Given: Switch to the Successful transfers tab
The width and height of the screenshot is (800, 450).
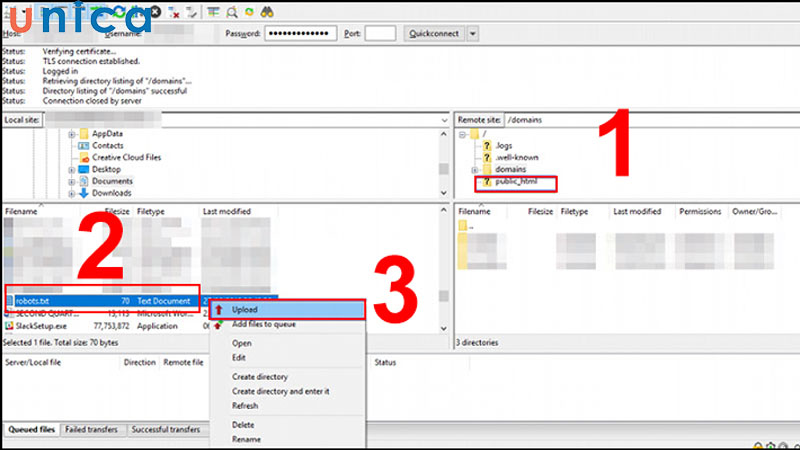Looking at the screenshot, I should coord(166,430).
